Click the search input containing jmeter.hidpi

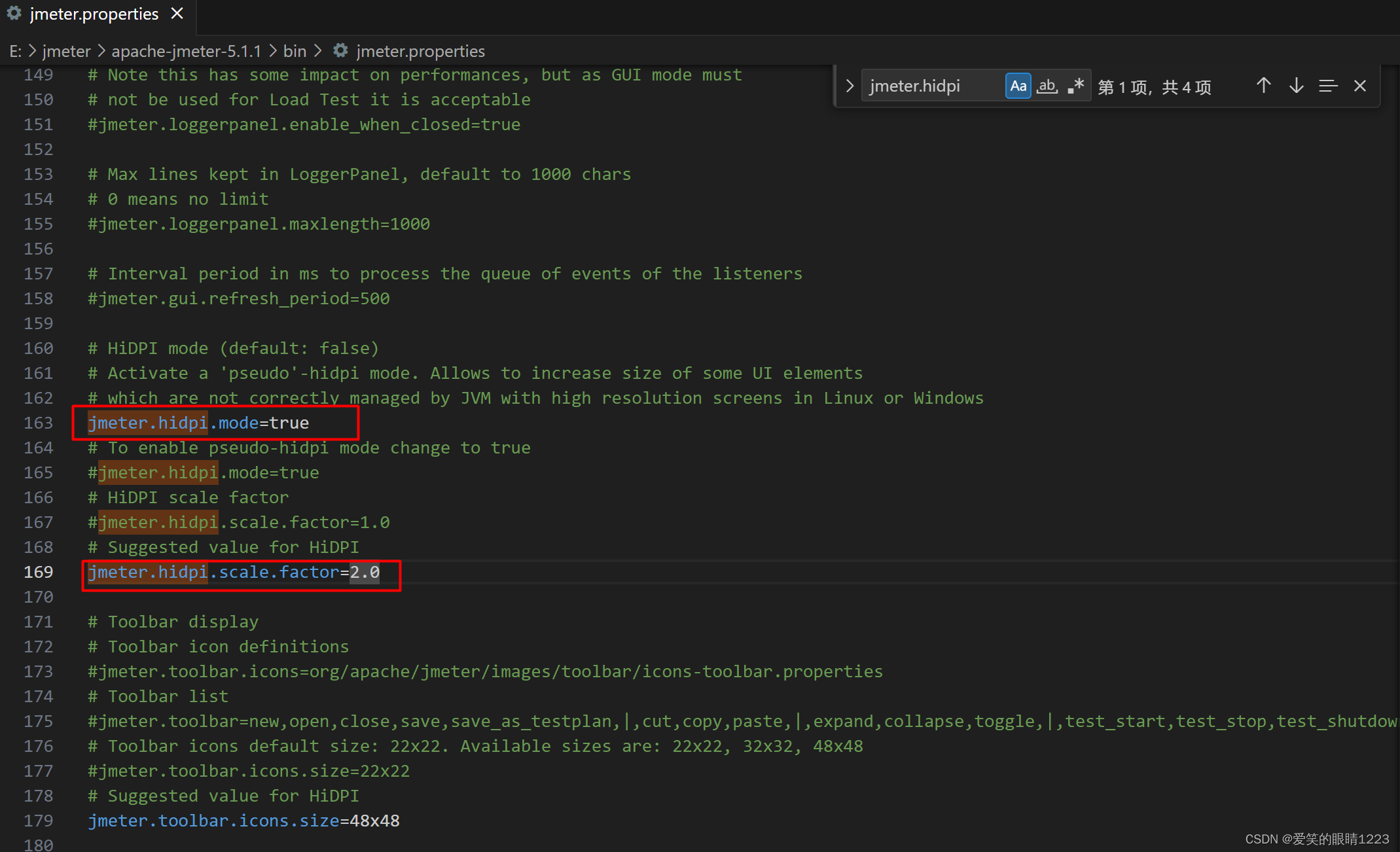[929, 86]
